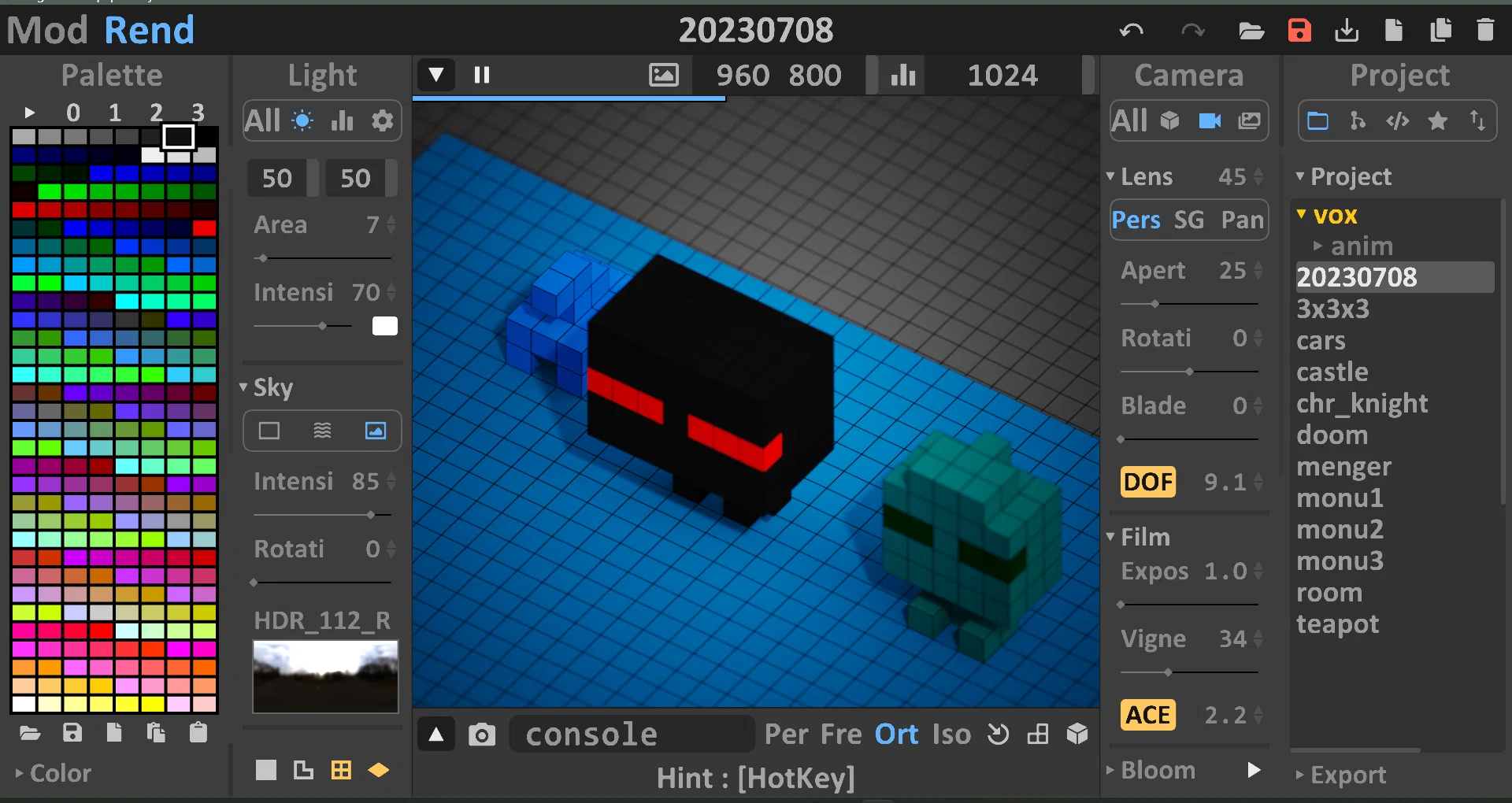Click the HDR sky image thumbnail
Screen dimensions: 1512x803
pos(325,676)
